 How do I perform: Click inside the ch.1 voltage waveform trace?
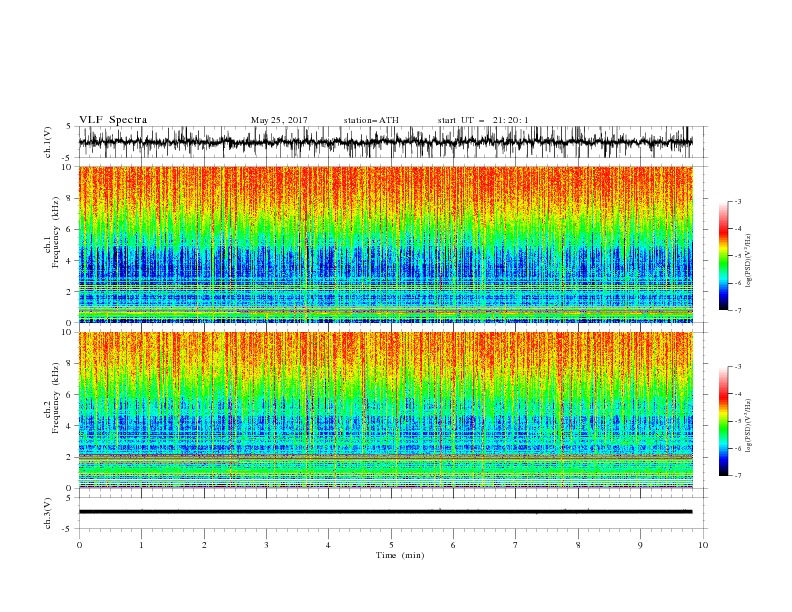point(385,142)
